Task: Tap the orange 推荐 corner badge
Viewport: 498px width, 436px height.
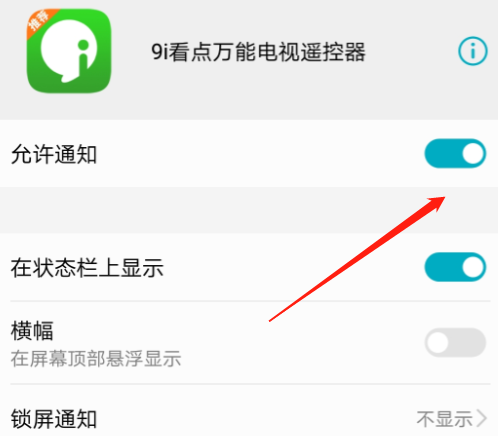Action: tap(39, 22)
